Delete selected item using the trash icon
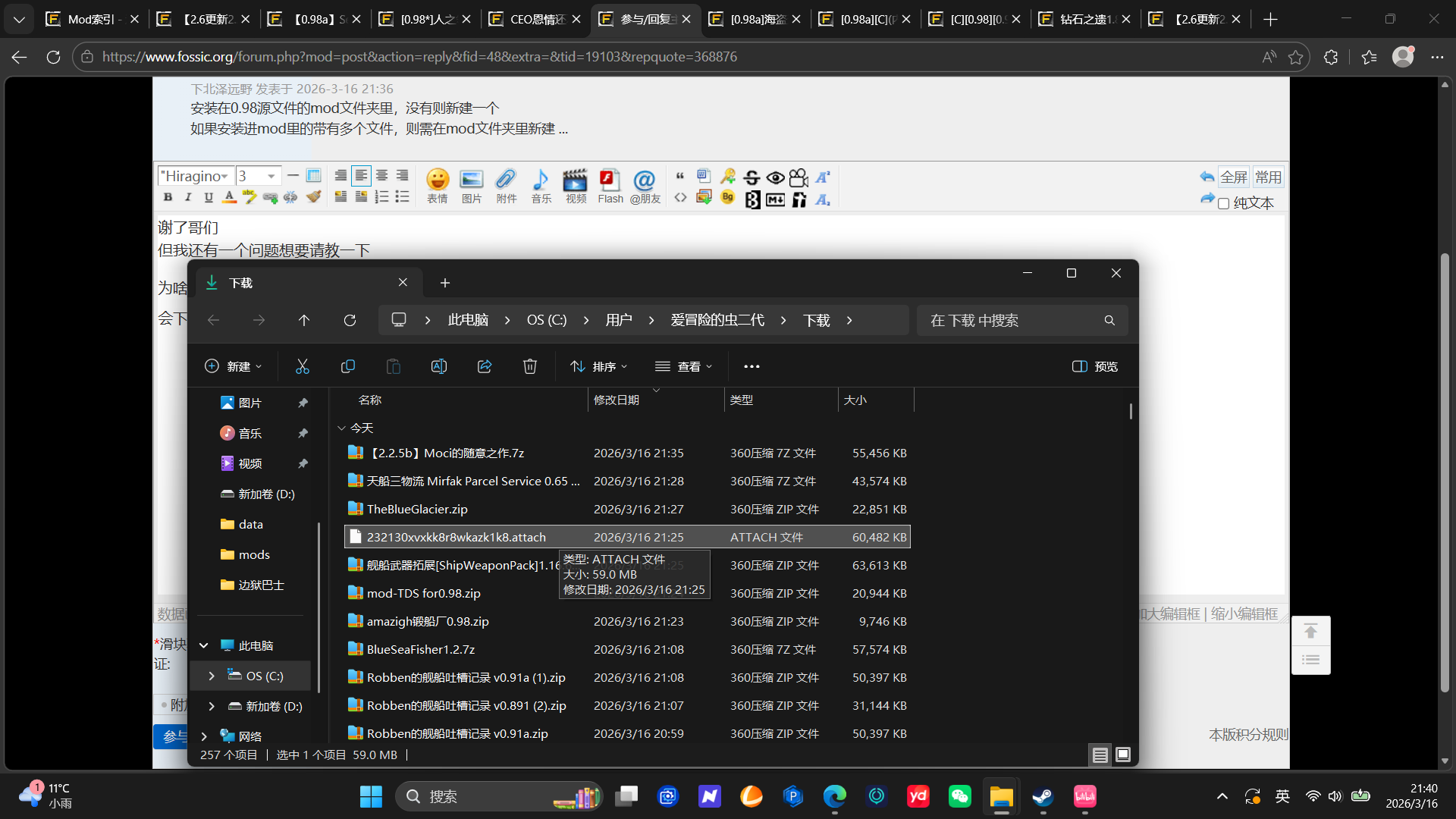 click(529, 366)
